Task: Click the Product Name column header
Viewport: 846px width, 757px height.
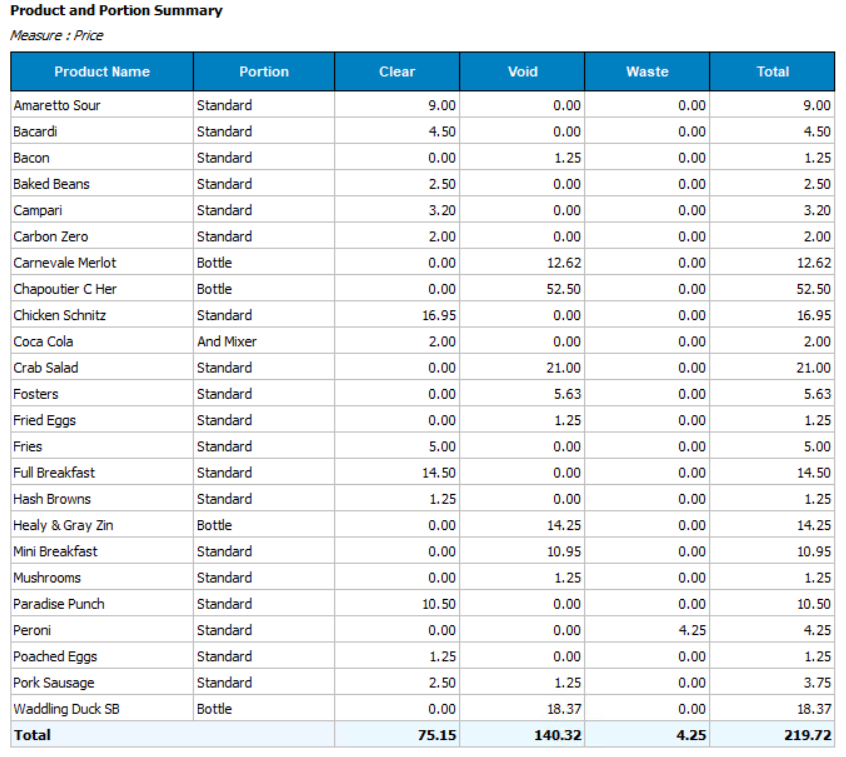Action: (x=102, y=72)
